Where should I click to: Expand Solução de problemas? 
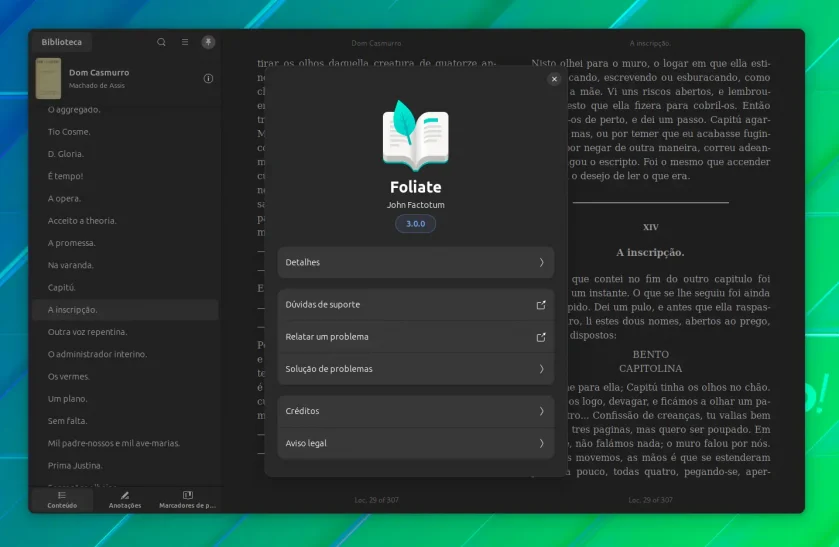coord(416,369)
